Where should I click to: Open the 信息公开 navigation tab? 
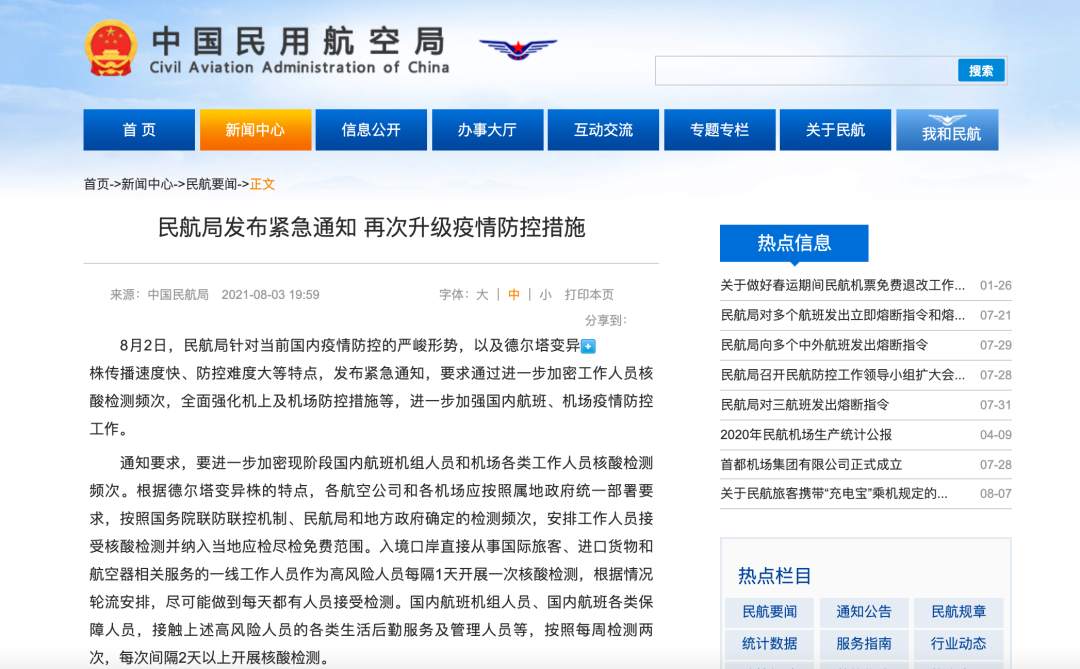(x=371, y=130)
